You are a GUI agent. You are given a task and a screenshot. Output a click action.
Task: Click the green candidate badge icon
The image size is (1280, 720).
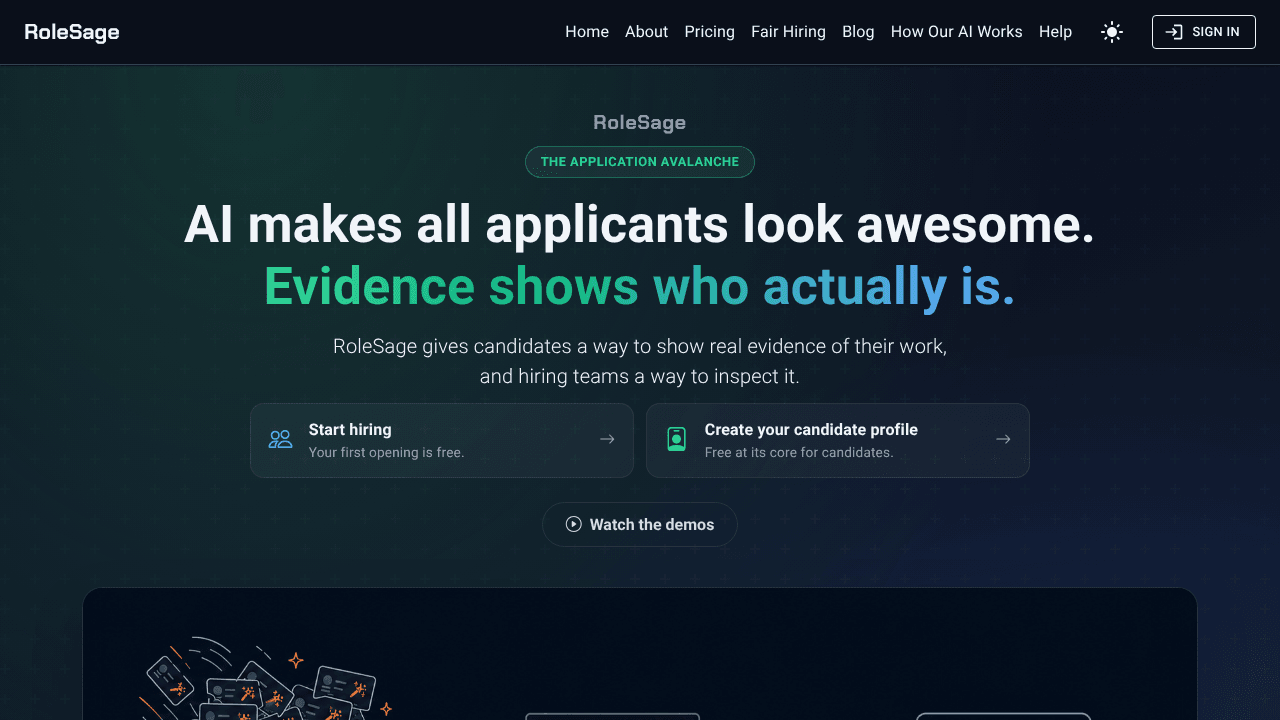click(677, 439)
